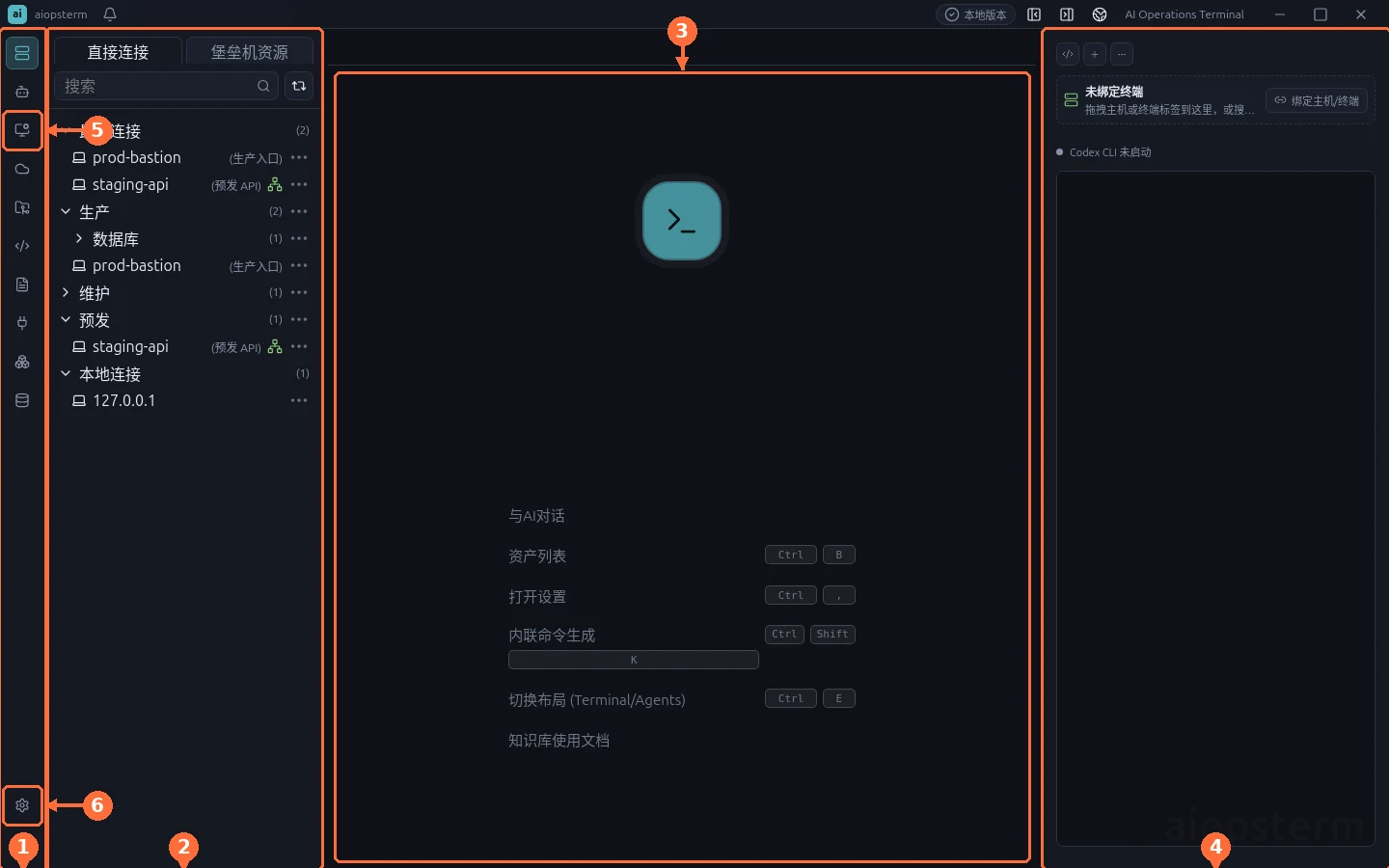Image resolution: width=1389 pixels, height=868 pixels.
Task: Click the 内联命令生成 shortcut
Action: pyautogui.click(x=552, y=636)
